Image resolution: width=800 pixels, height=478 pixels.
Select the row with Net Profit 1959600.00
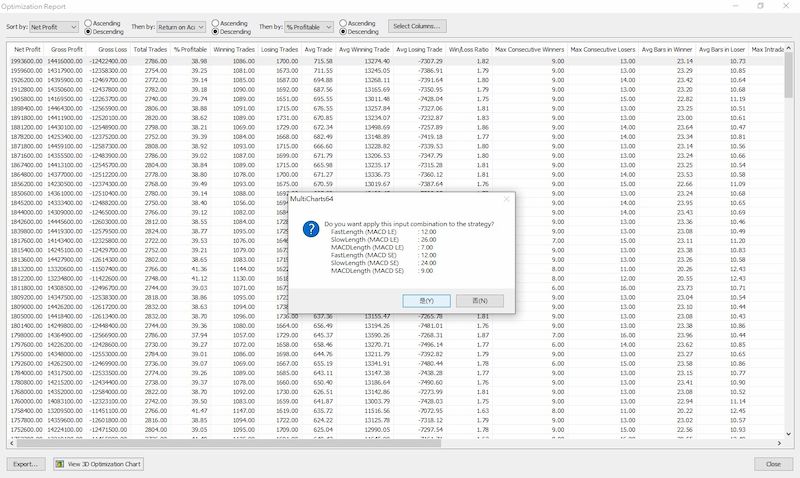coord(396,70)
